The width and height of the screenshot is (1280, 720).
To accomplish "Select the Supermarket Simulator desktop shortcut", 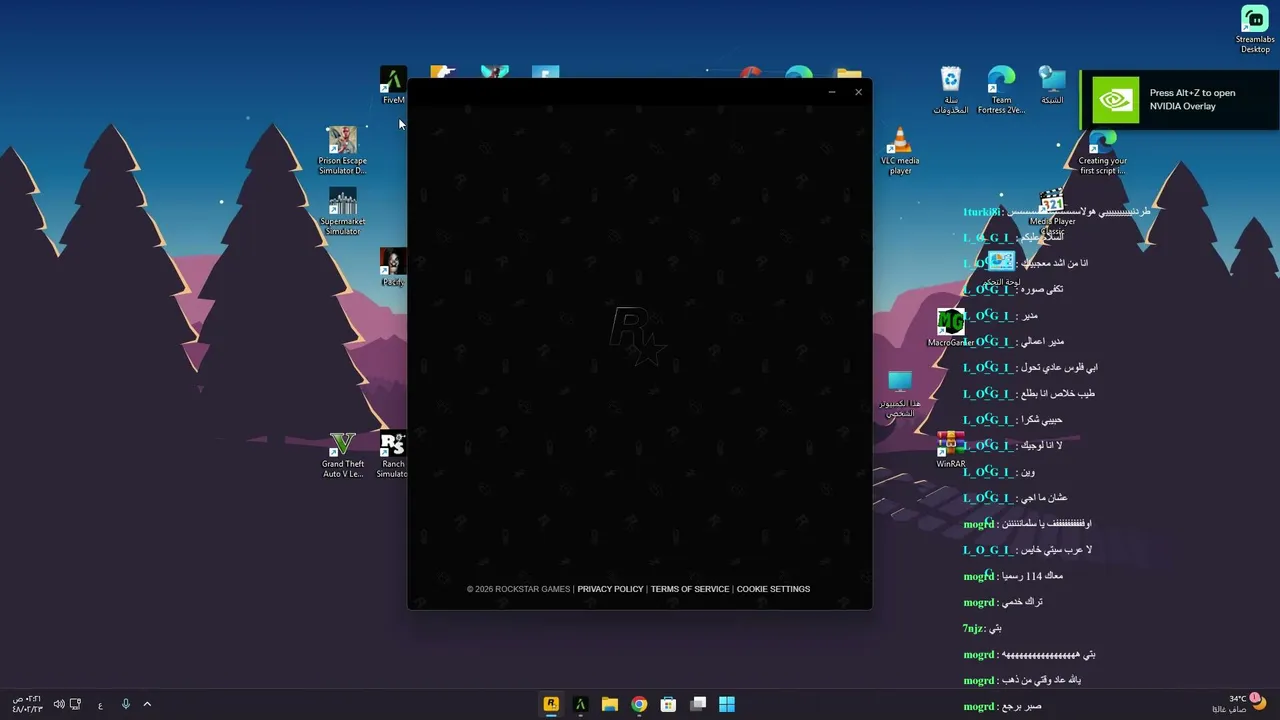I will [x=342, y=212].
